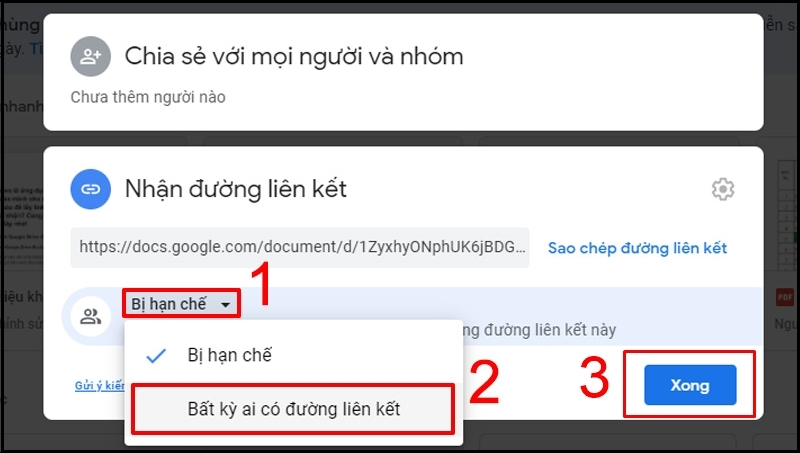Click the people group icon

[x=91, y=317]
